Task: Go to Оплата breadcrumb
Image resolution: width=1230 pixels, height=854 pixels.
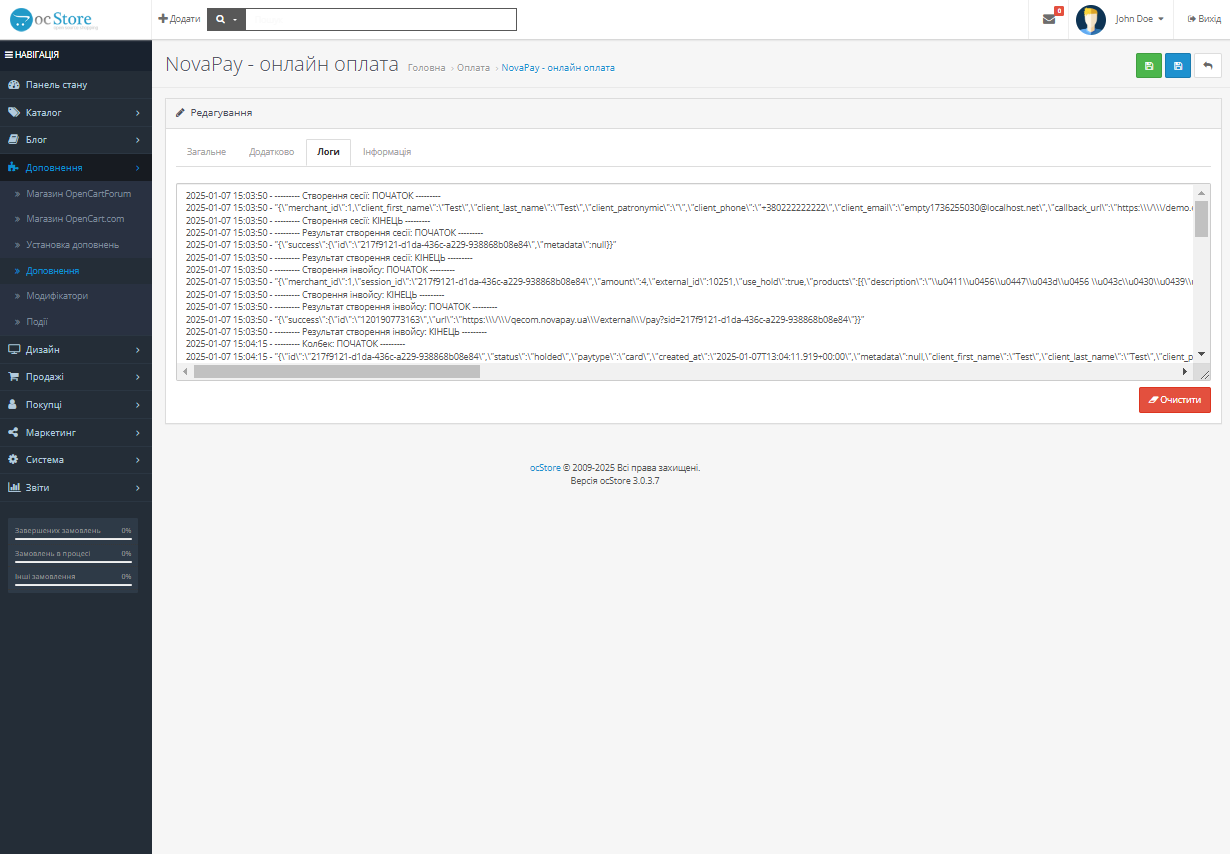Action: (473, 68)
